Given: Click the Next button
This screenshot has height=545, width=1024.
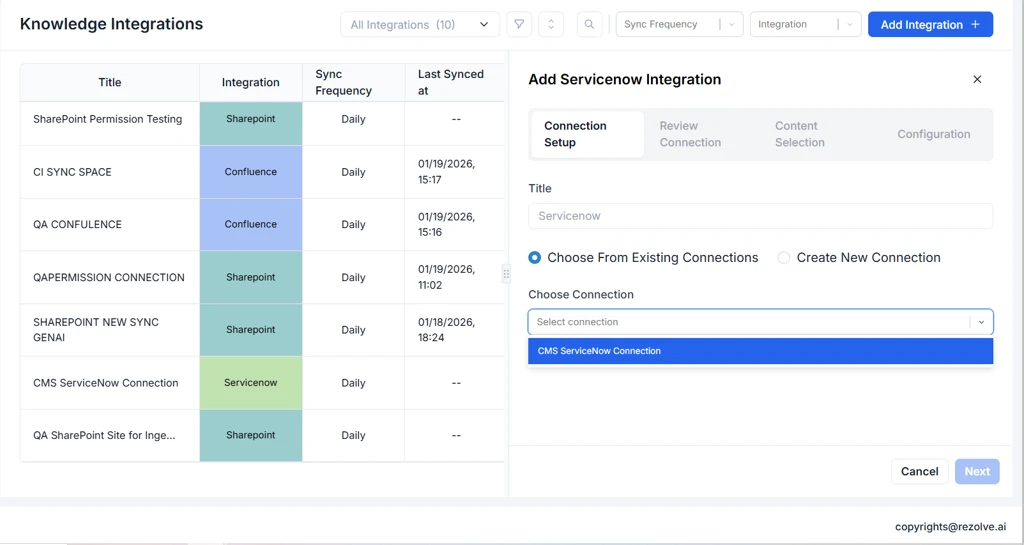Looking at the screenshot, I should 976,471.
